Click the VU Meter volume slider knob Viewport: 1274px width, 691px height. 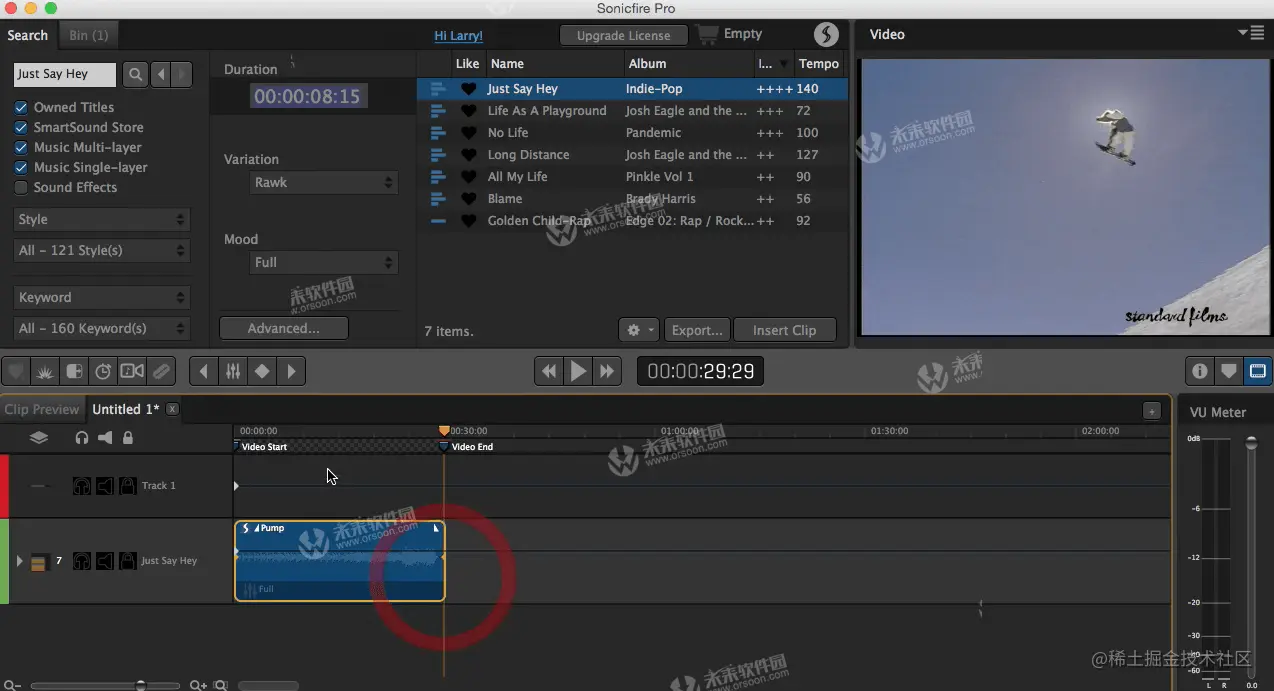(1251, 443)
